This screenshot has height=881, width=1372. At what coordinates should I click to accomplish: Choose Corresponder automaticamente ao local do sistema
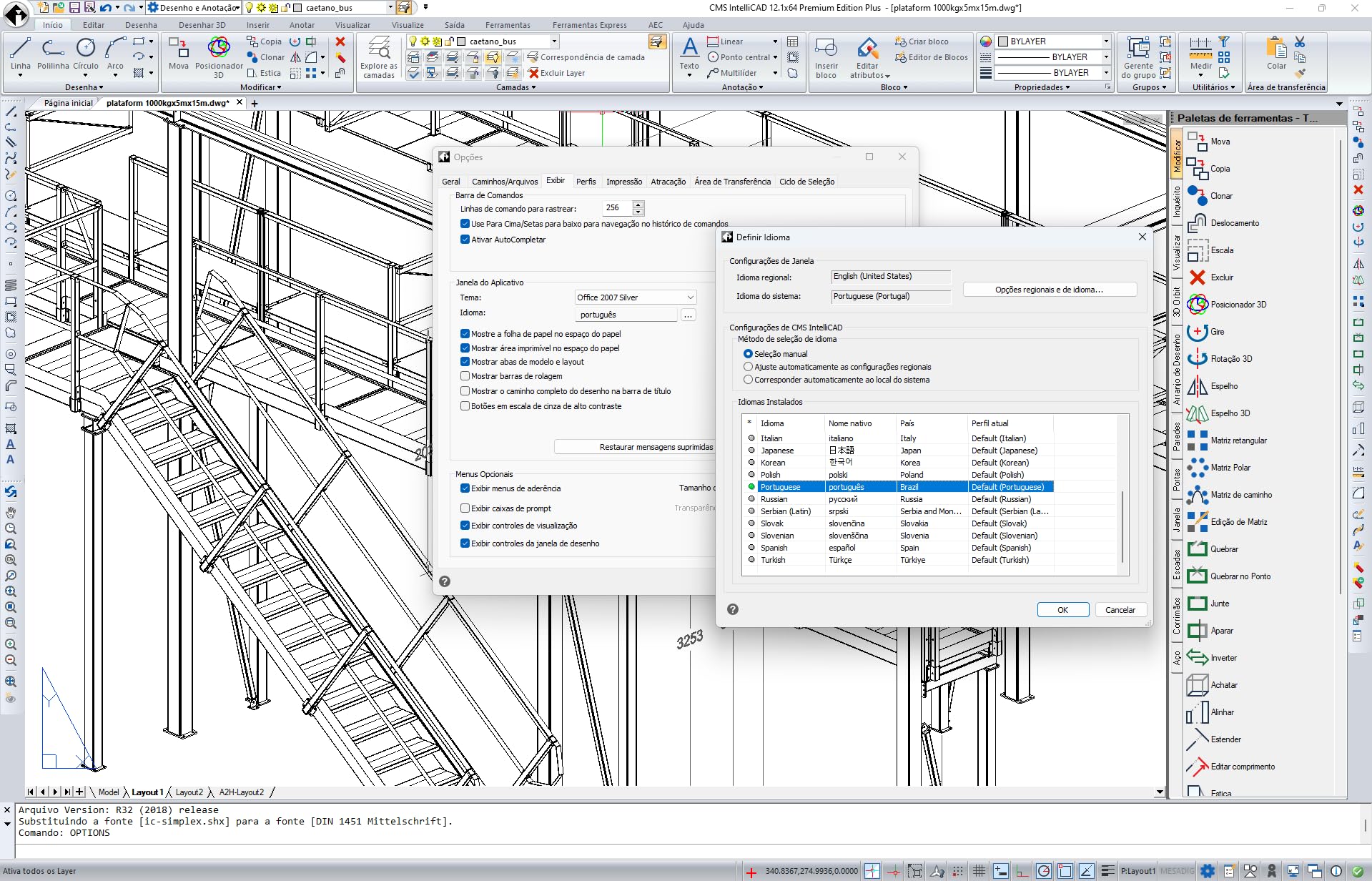coord(748,380)
